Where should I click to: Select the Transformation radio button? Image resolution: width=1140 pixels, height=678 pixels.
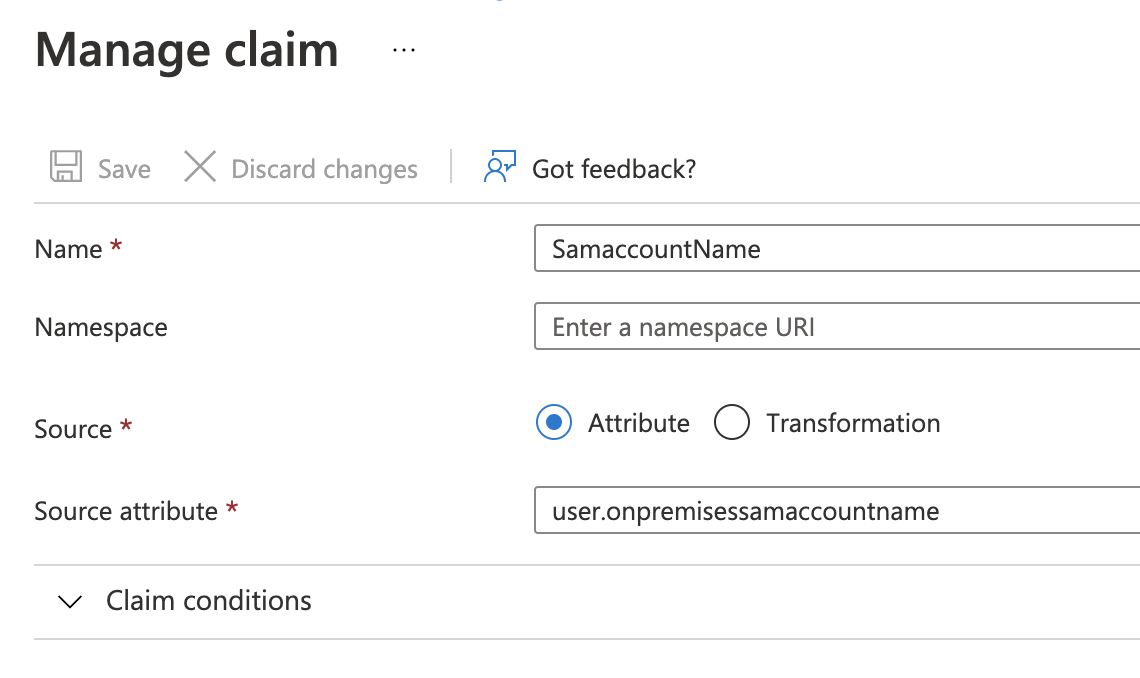coord(733,422)
